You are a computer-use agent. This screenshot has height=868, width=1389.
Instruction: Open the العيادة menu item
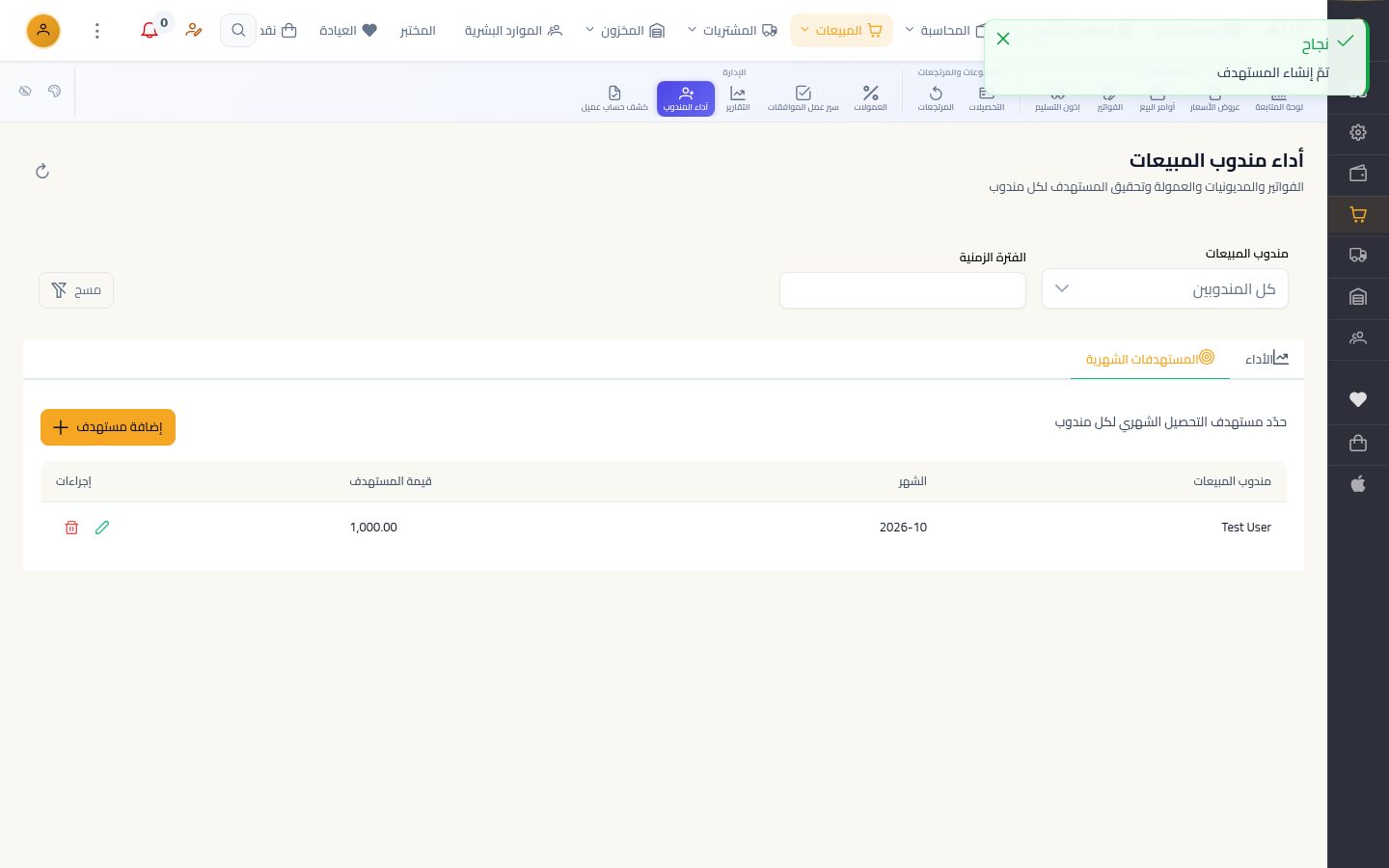(347, 31)
